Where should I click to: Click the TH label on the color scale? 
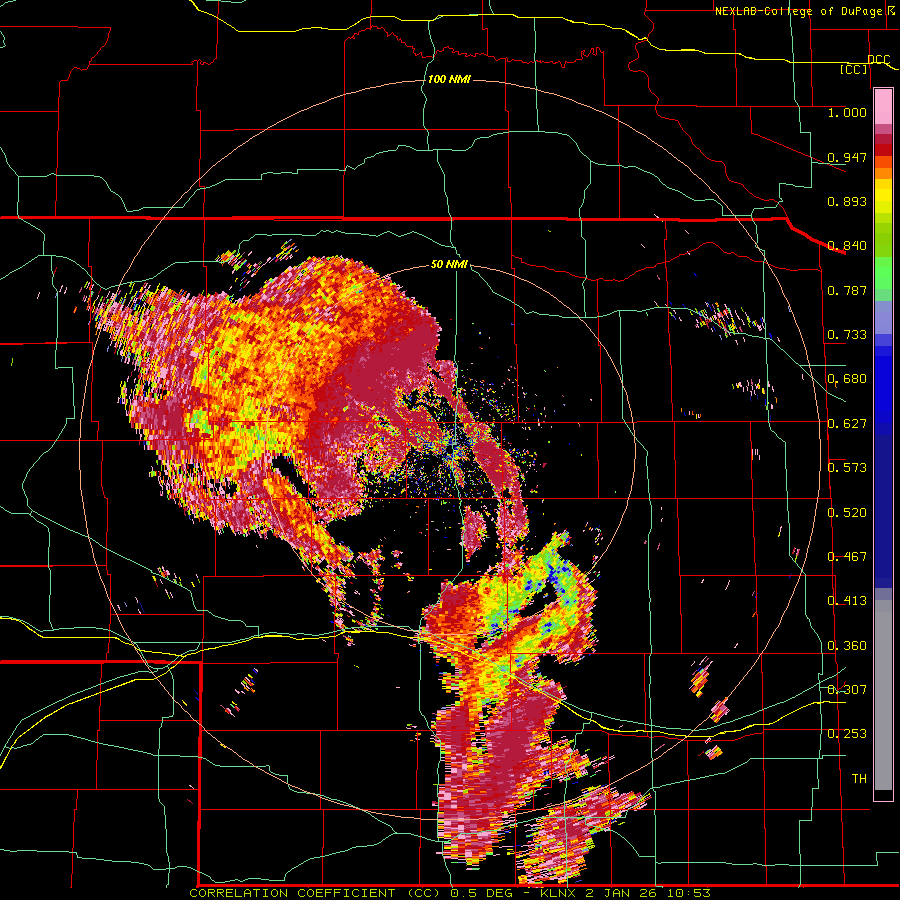859,778
